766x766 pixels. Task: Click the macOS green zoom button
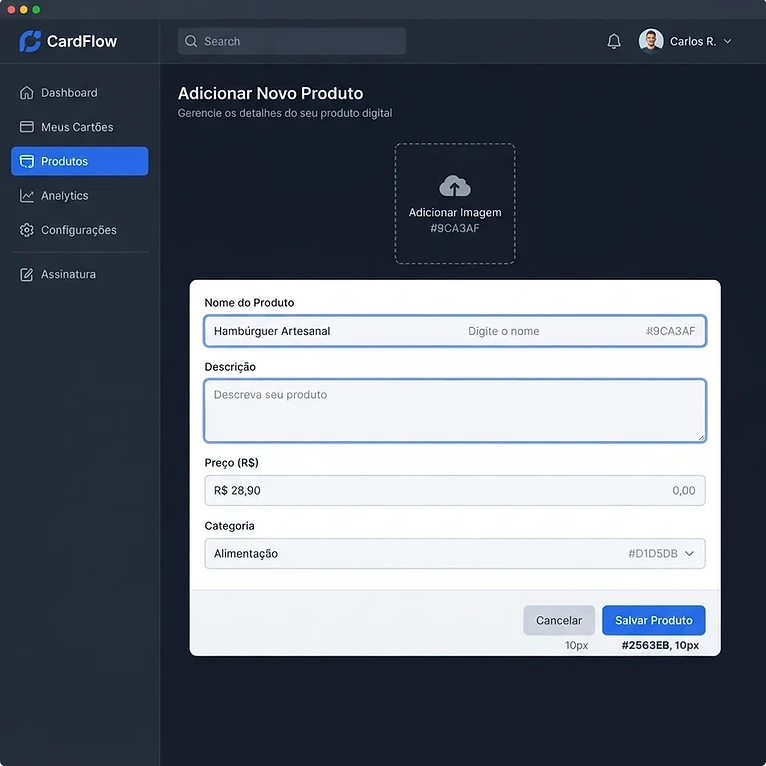[36, 10]
